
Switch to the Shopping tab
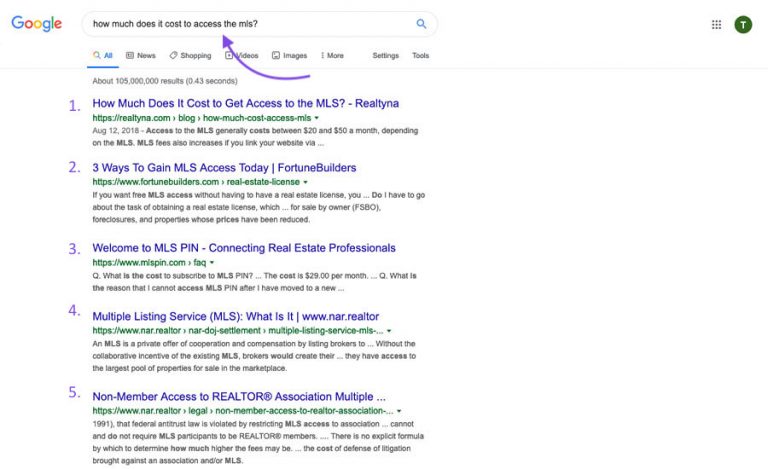[x=191, y=55]
